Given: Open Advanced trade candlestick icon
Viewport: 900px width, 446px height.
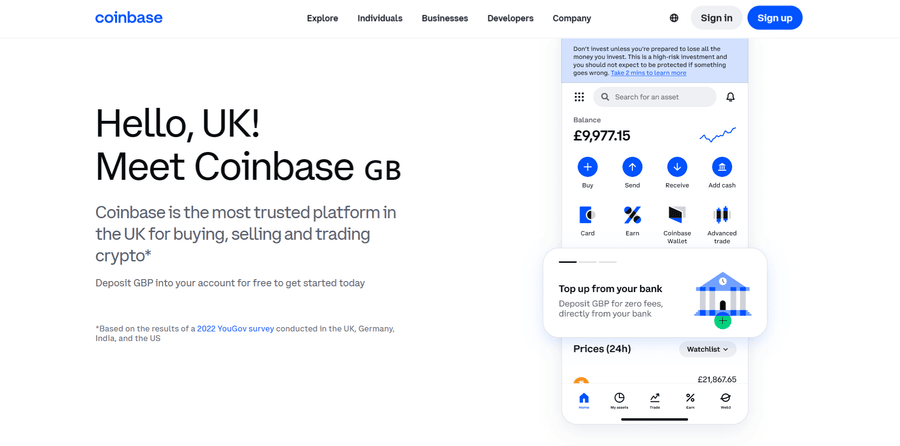Looking at the screenshot, I should [x=721, y=215].
